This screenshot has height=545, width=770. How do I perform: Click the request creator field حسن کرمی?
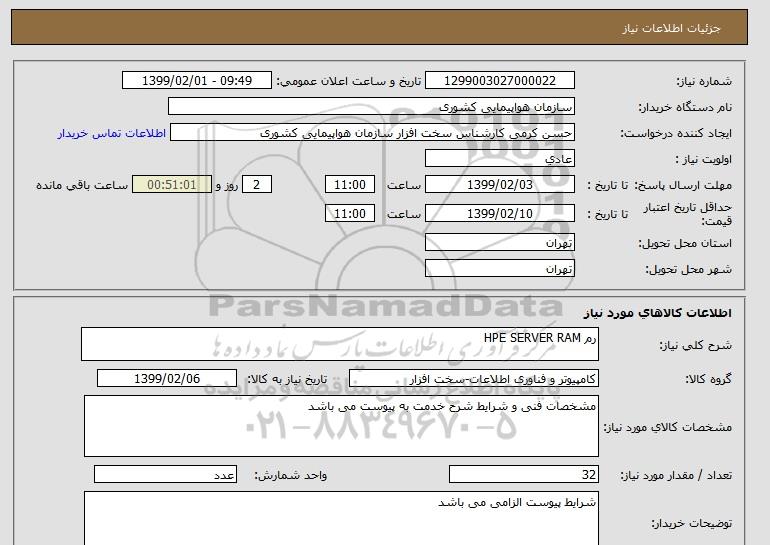[x=372, y=133]
